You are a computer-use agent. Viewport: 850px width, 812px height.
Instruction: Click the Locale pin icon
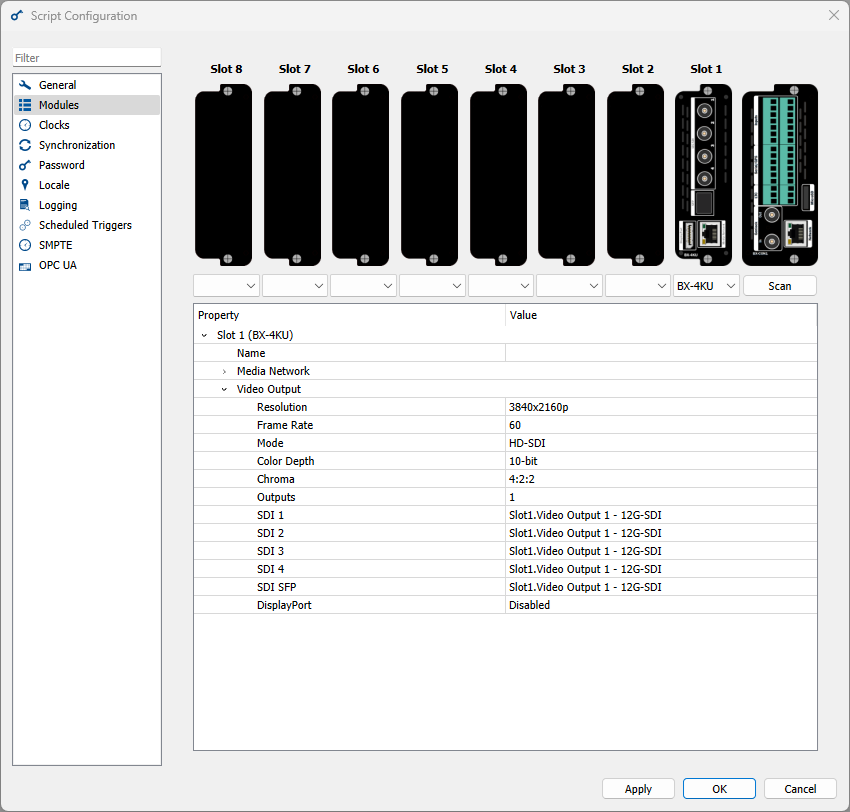(25, 185)
